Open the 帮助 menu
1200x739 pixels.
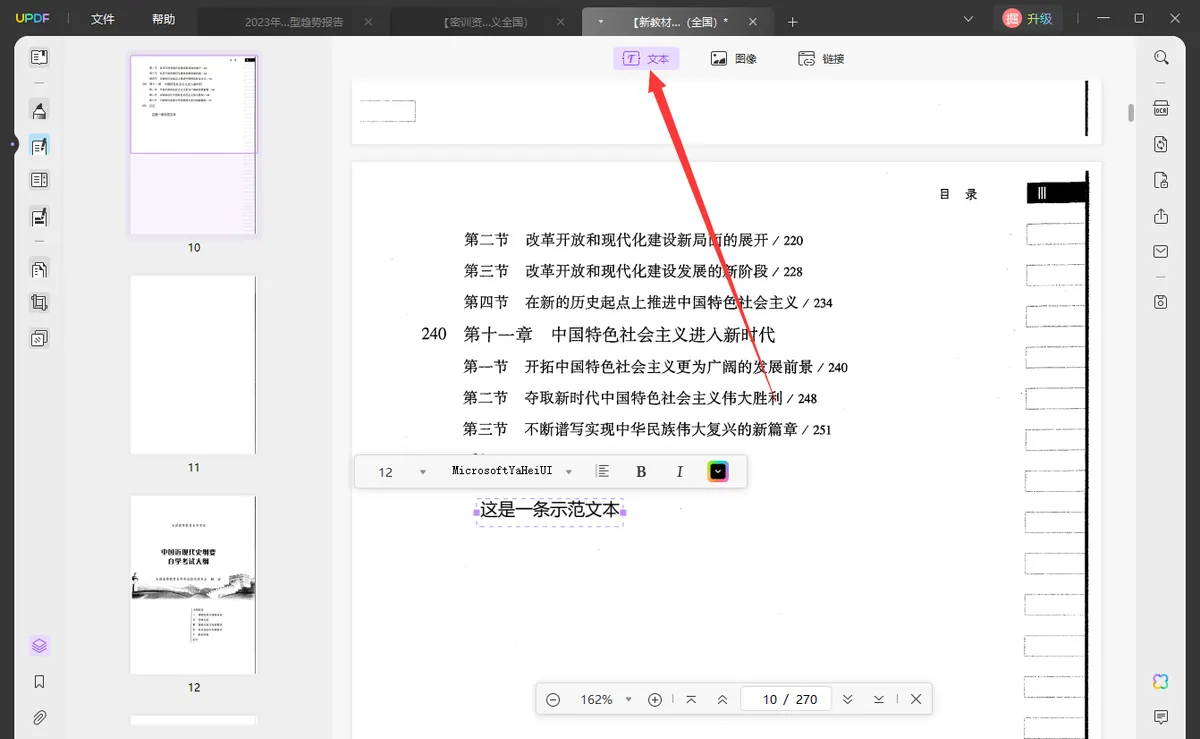tap(163, 19)
